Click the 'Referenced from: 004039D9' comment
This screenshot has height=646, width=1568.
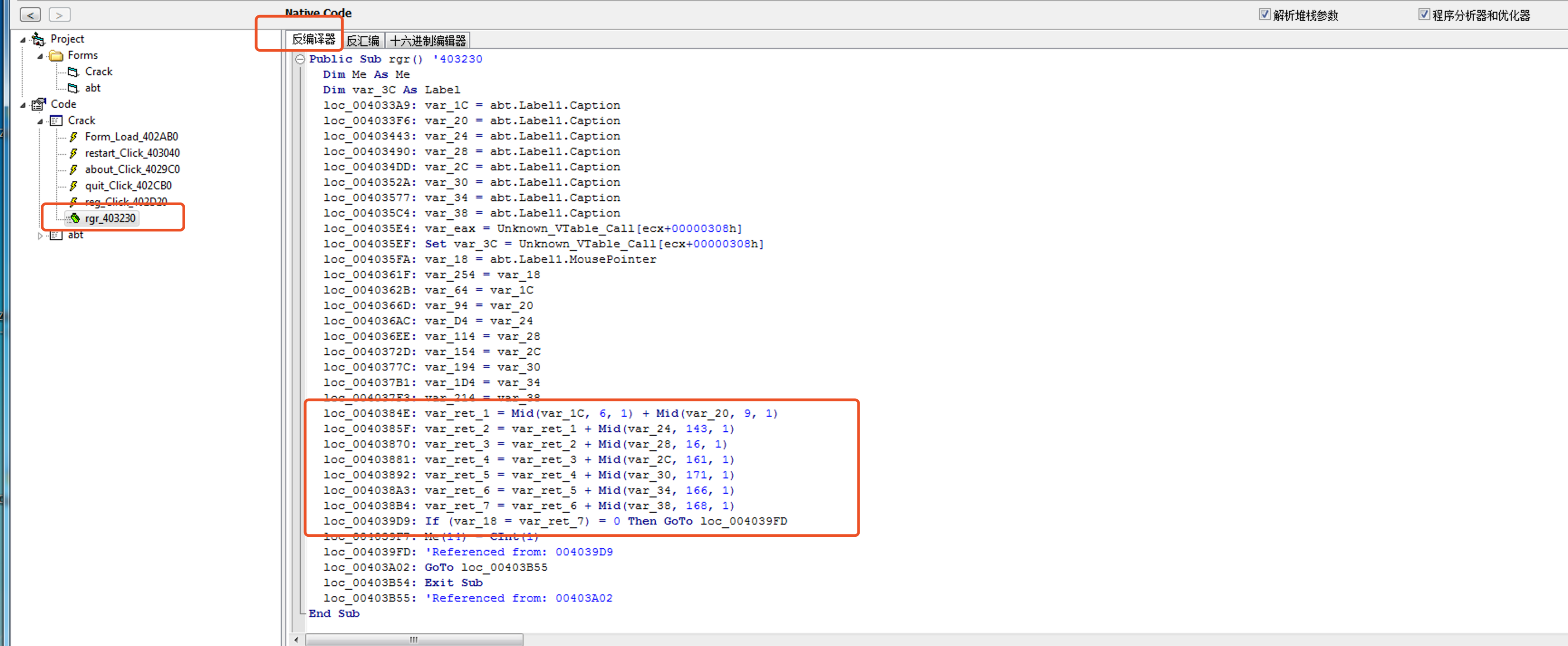pos(519,552)
